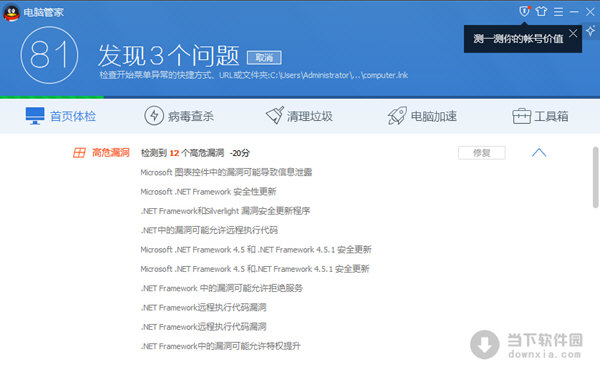Click the monitor icon of 首页体检

pos(35,116)
